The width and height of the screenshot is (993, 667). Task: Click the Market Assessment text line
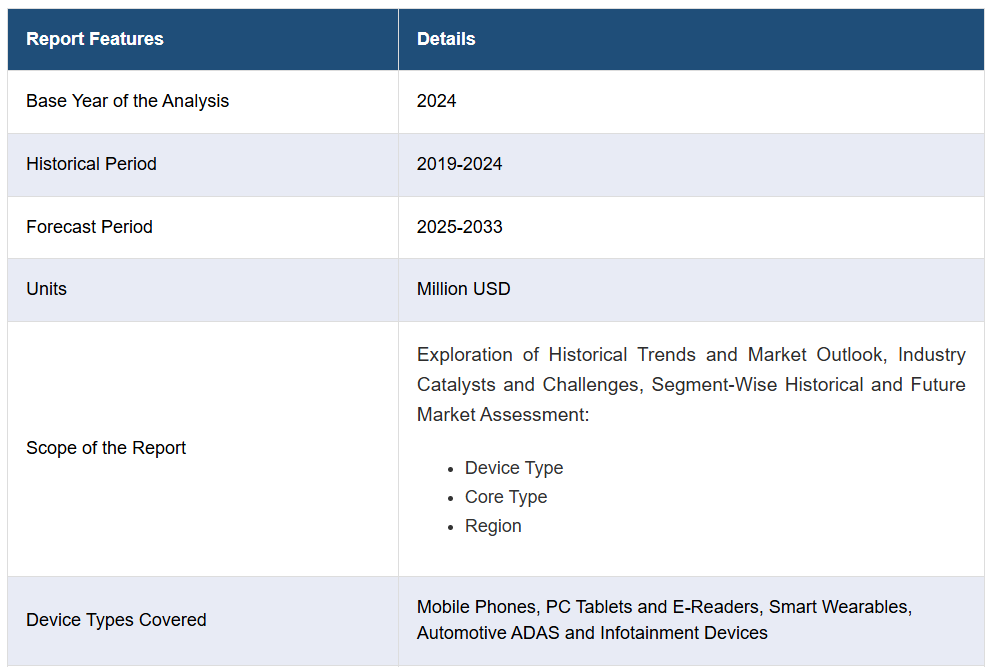(502, 414)
